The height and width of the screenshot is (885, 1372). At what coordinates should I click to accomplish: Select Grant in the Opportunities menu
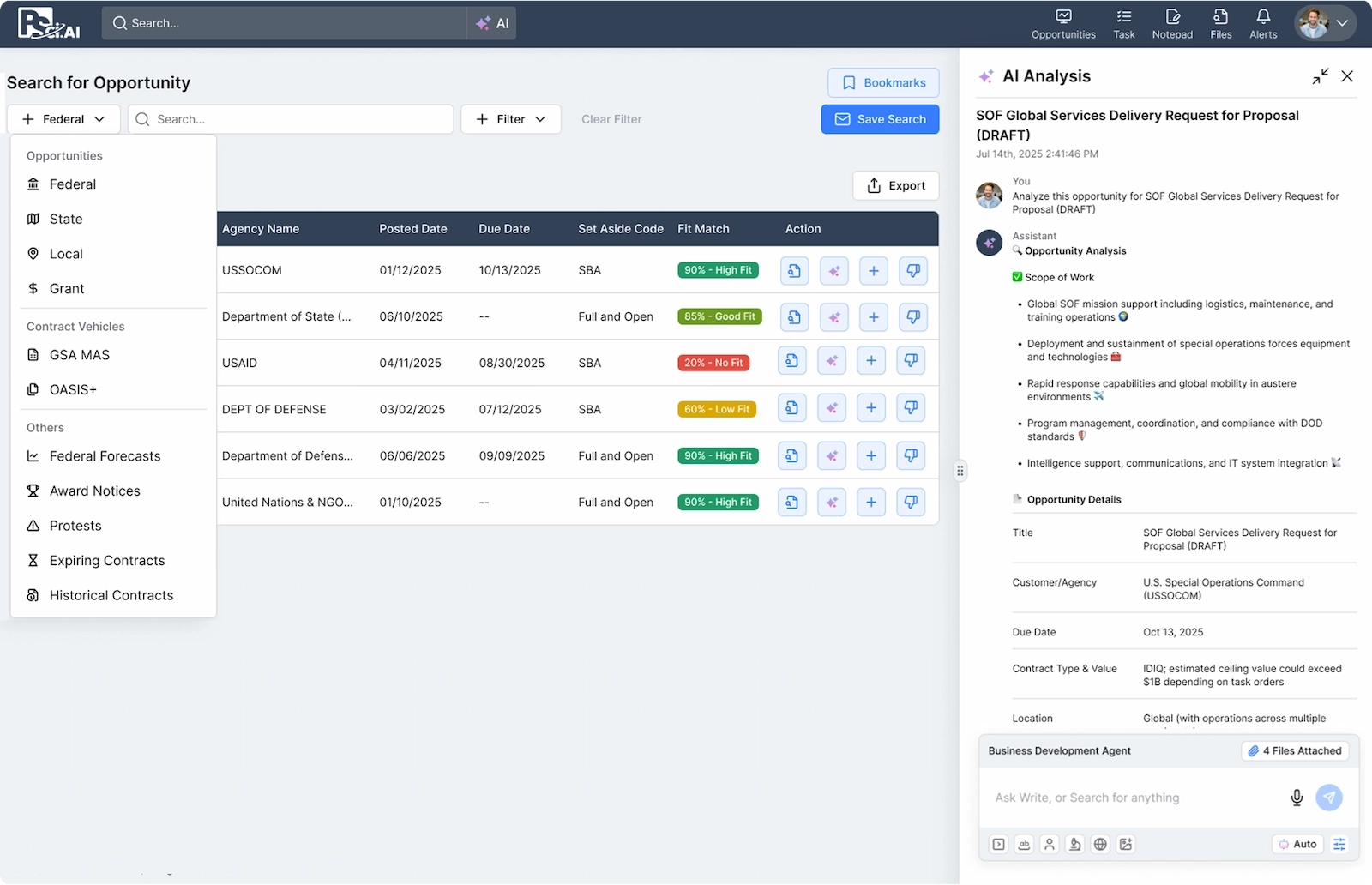[113, 289]
